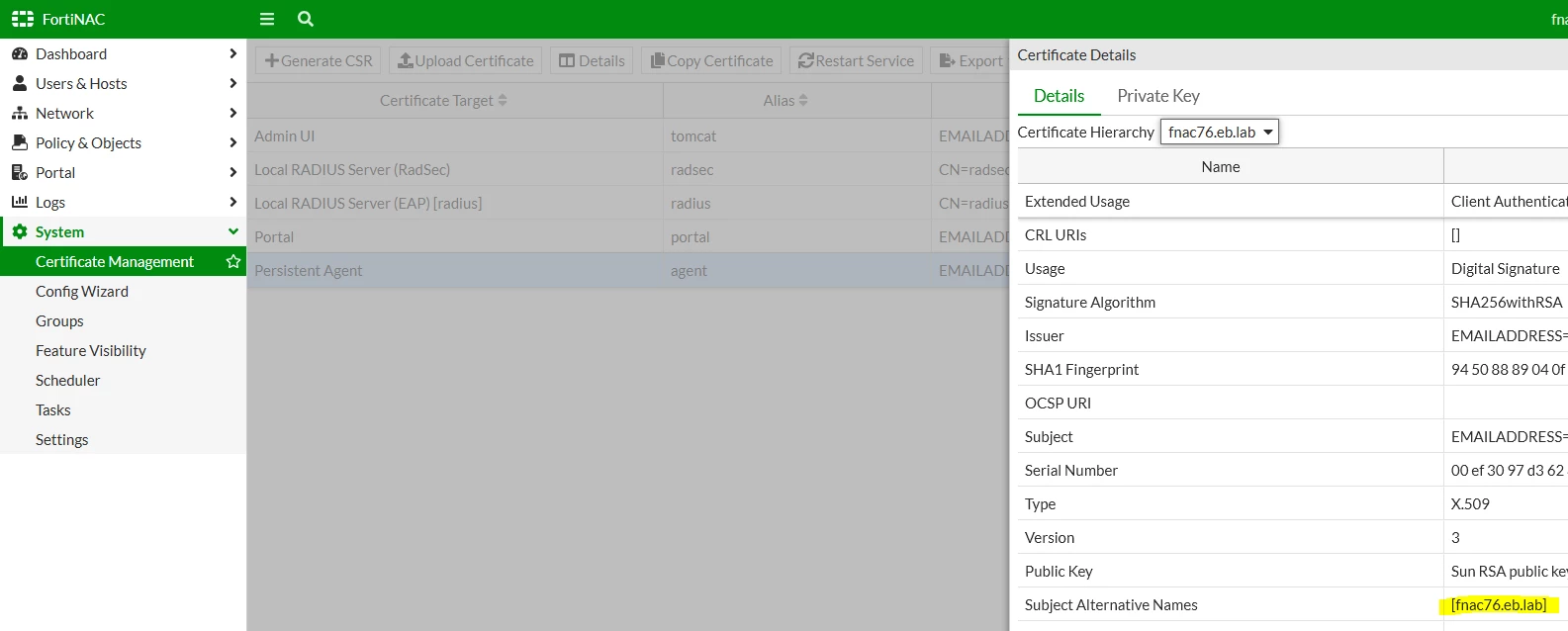Image resolution: width=1568 pixels, height=631 pixels.
Task: Click the CRL URIs row
Action: point(1293,234)
